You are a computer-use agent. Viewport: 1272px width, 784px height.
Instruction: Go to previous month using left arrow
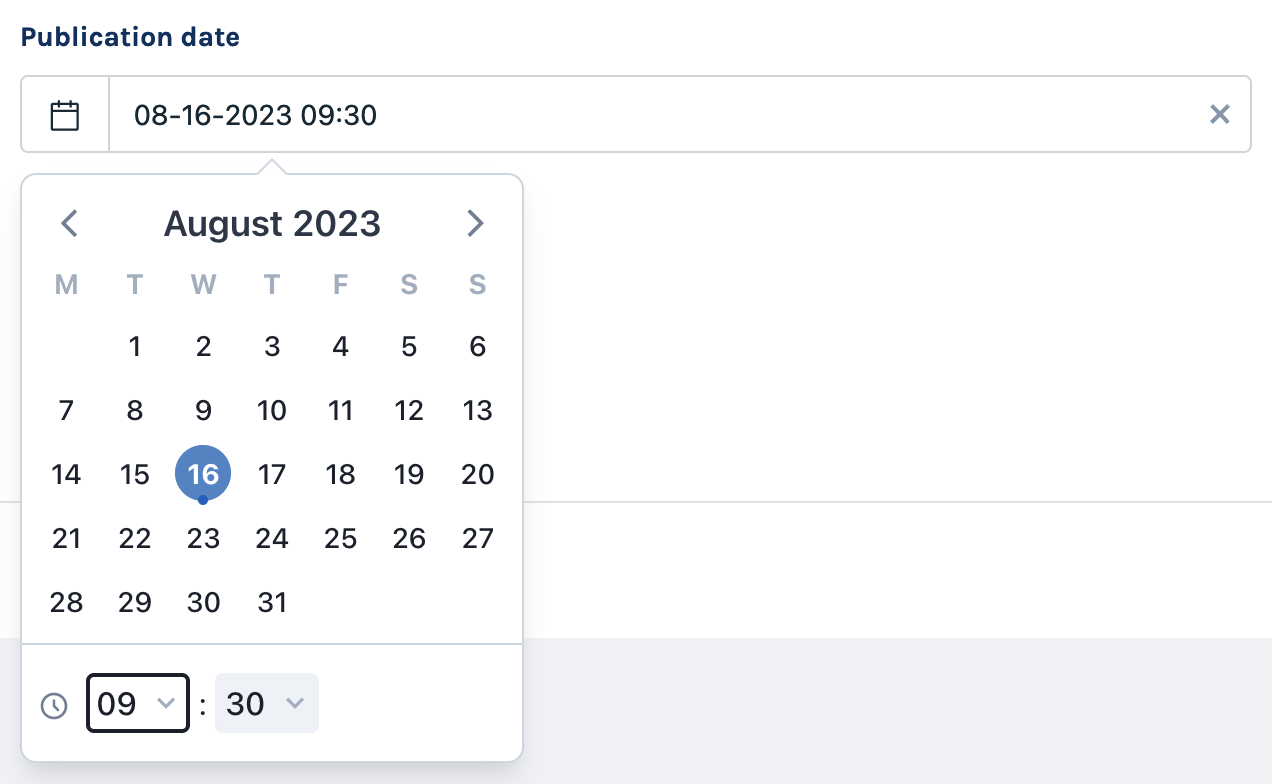tap(69, 223)
